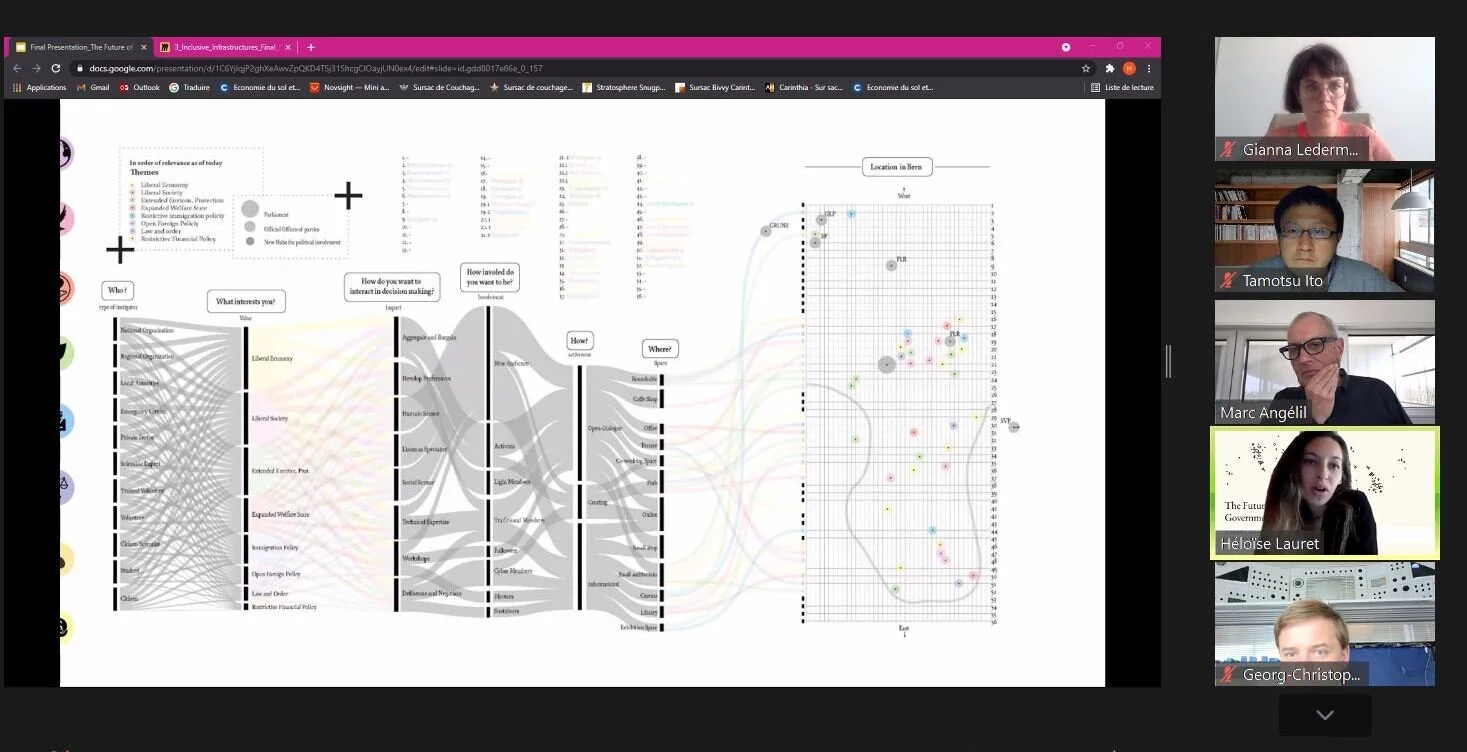Go forward with the browser forward arrow
The image size is (1467, 752).
pyautogui.click(x=36, y=68)
